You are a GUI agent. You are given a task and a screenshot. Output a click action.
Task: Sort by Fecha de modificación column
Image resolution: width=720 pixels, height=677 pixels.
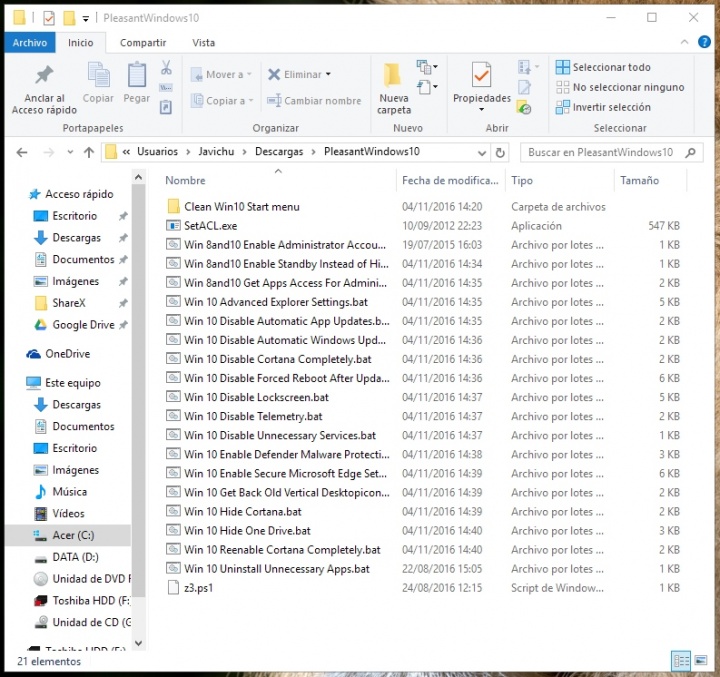(450, 181)
